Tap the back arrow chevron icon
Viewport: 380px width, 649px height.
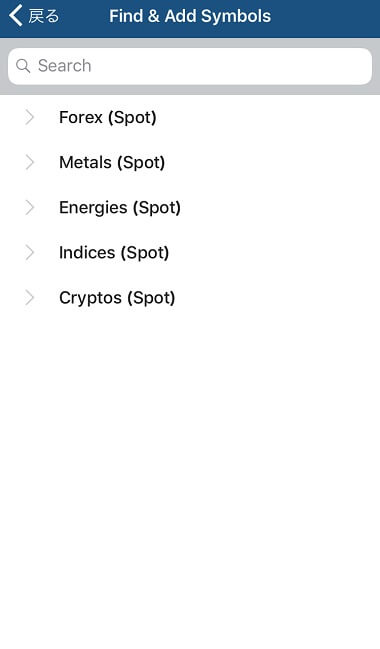tap(16, 16)
